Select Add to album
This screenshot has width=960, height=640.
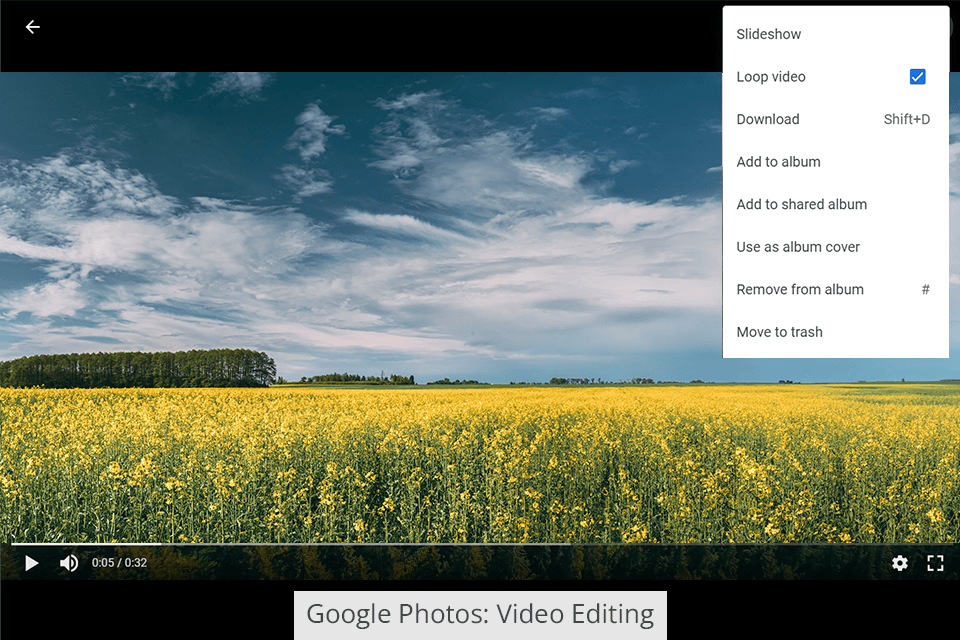836,162
